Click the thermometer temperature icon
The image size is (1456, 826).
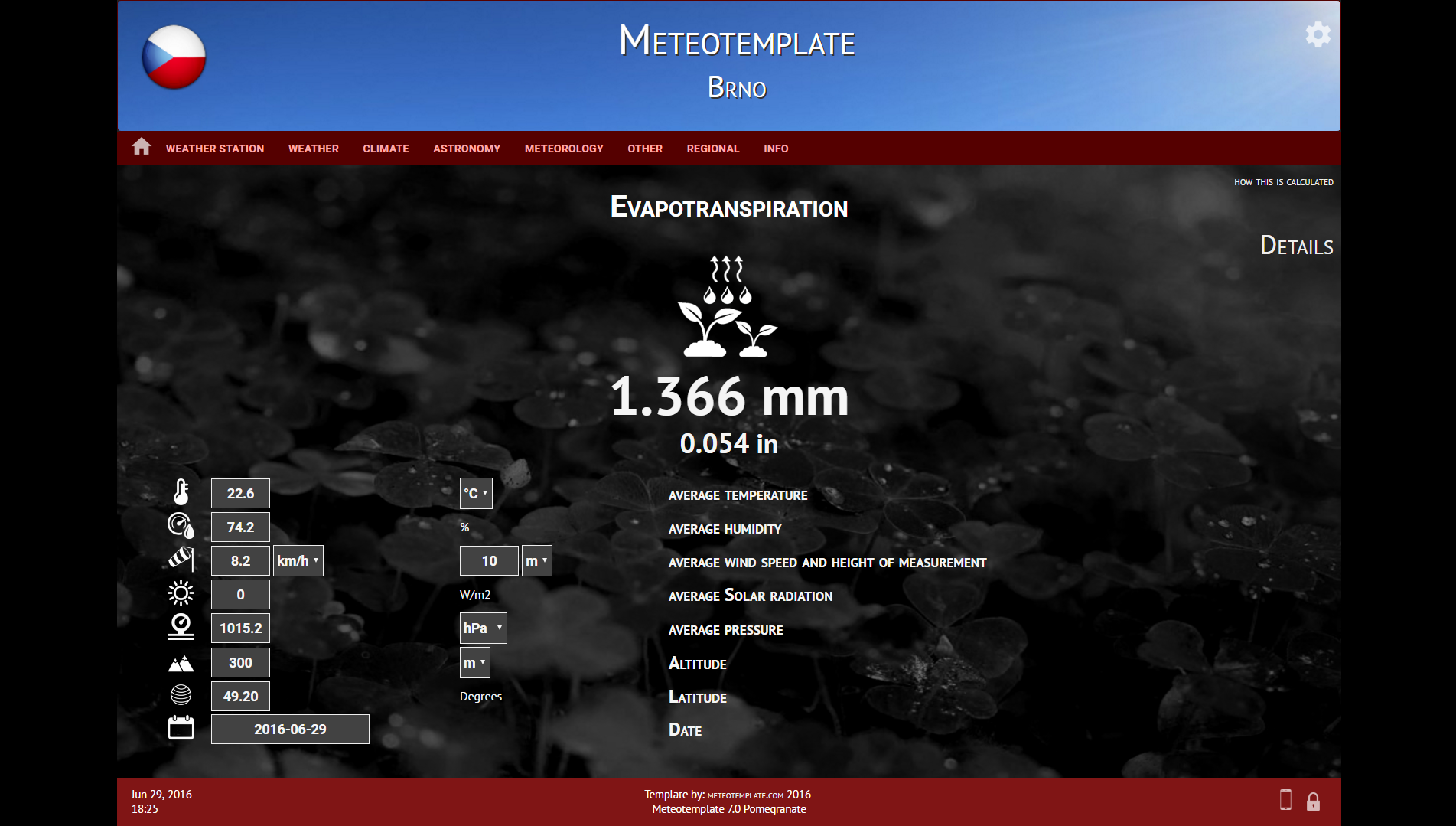coord(181,492)
